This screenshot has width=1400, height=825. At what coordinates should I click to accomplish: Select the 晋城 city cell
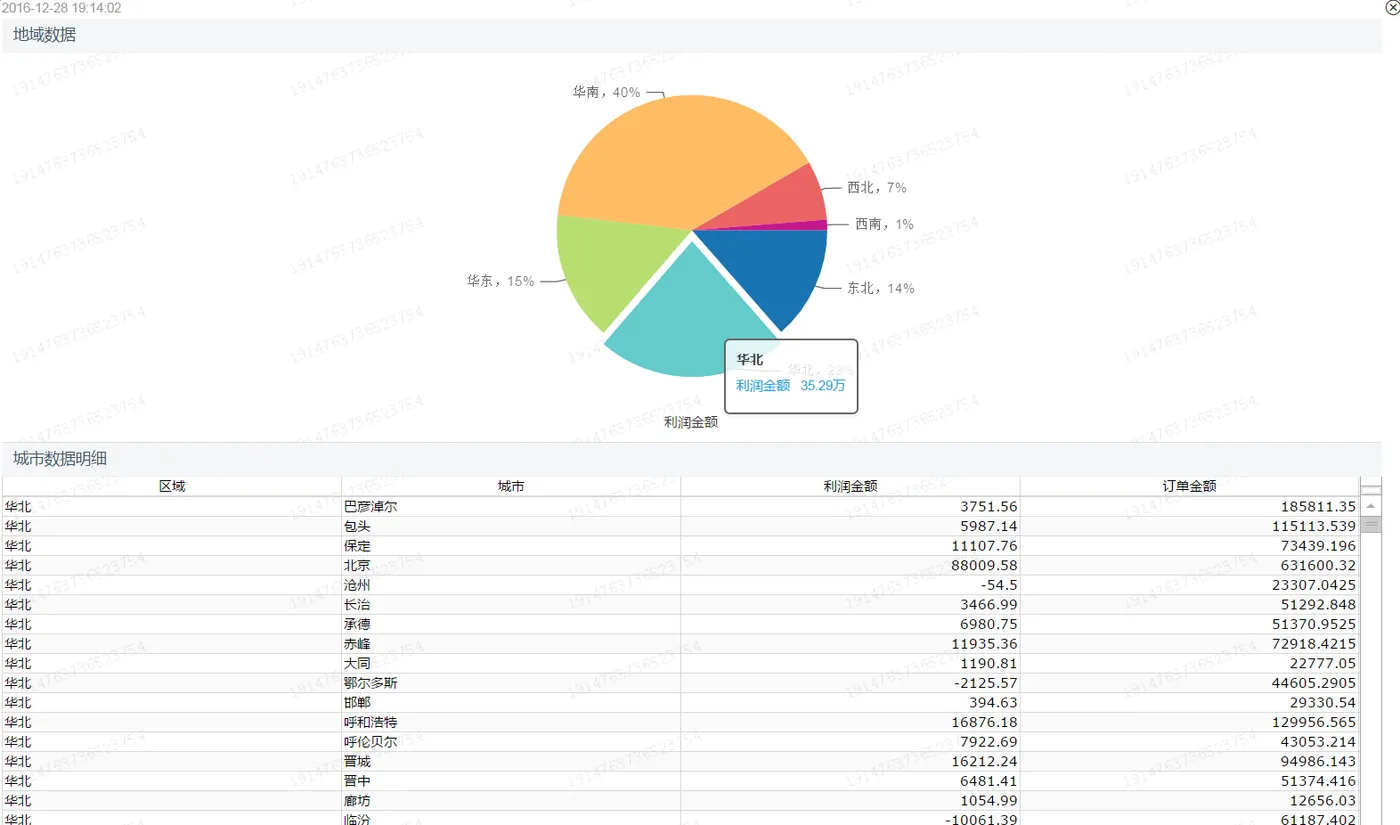point(511,761)
